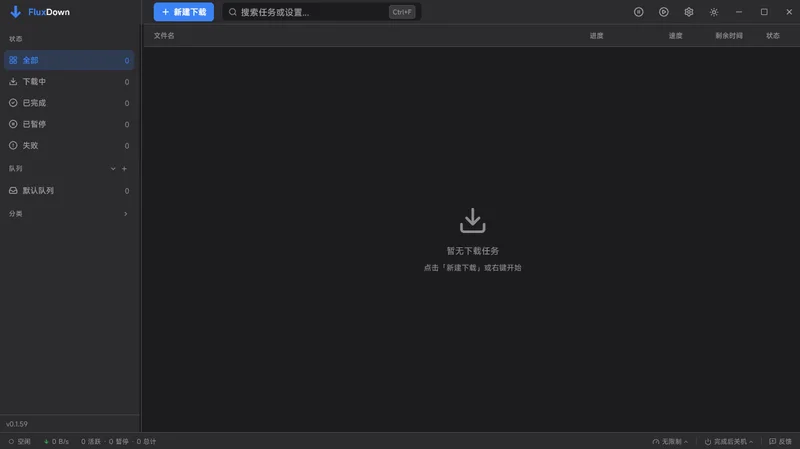
Task: Select 全部 in the status sidebar
Action: click(69, 60)
